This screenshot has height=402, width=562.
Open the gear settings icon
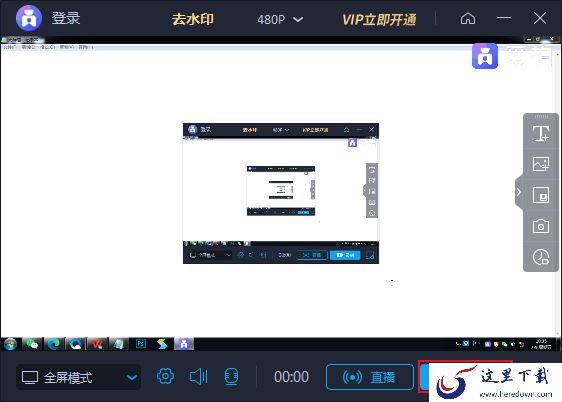165,377
